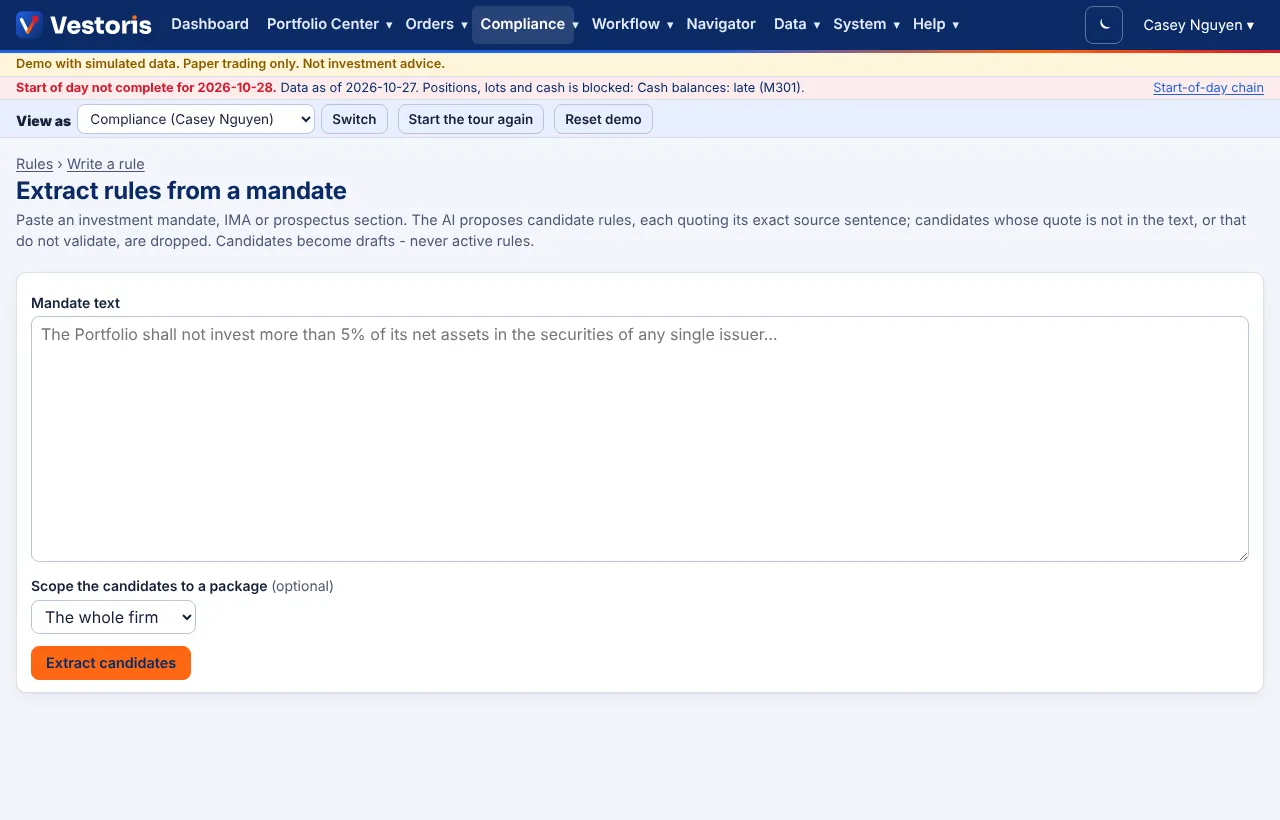Click the mandate textarea resize handle
This screenshot has height=820, width=1280.
point(1242,555)
